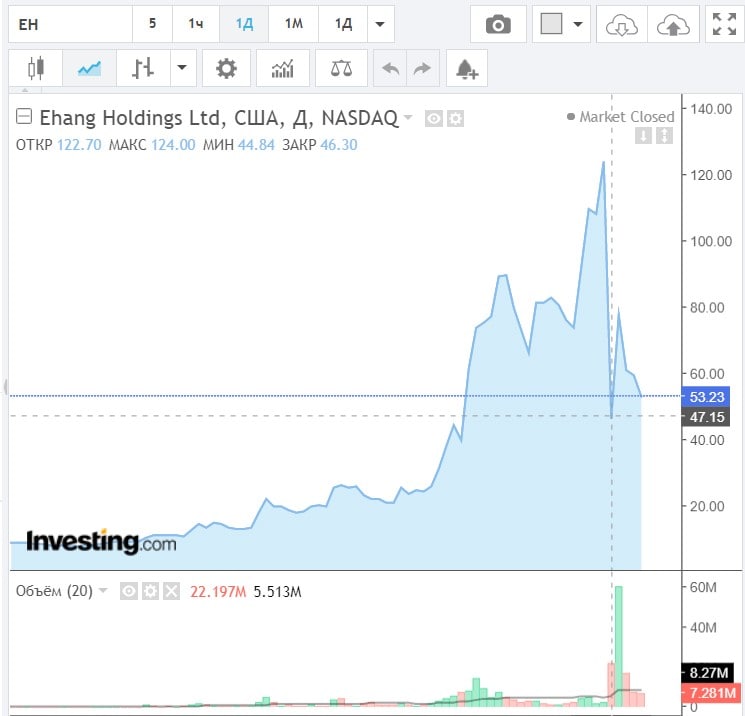Open chart type dropdown arrow
The width and height of the screenshot is (745, 716).
tap(182, 68)
